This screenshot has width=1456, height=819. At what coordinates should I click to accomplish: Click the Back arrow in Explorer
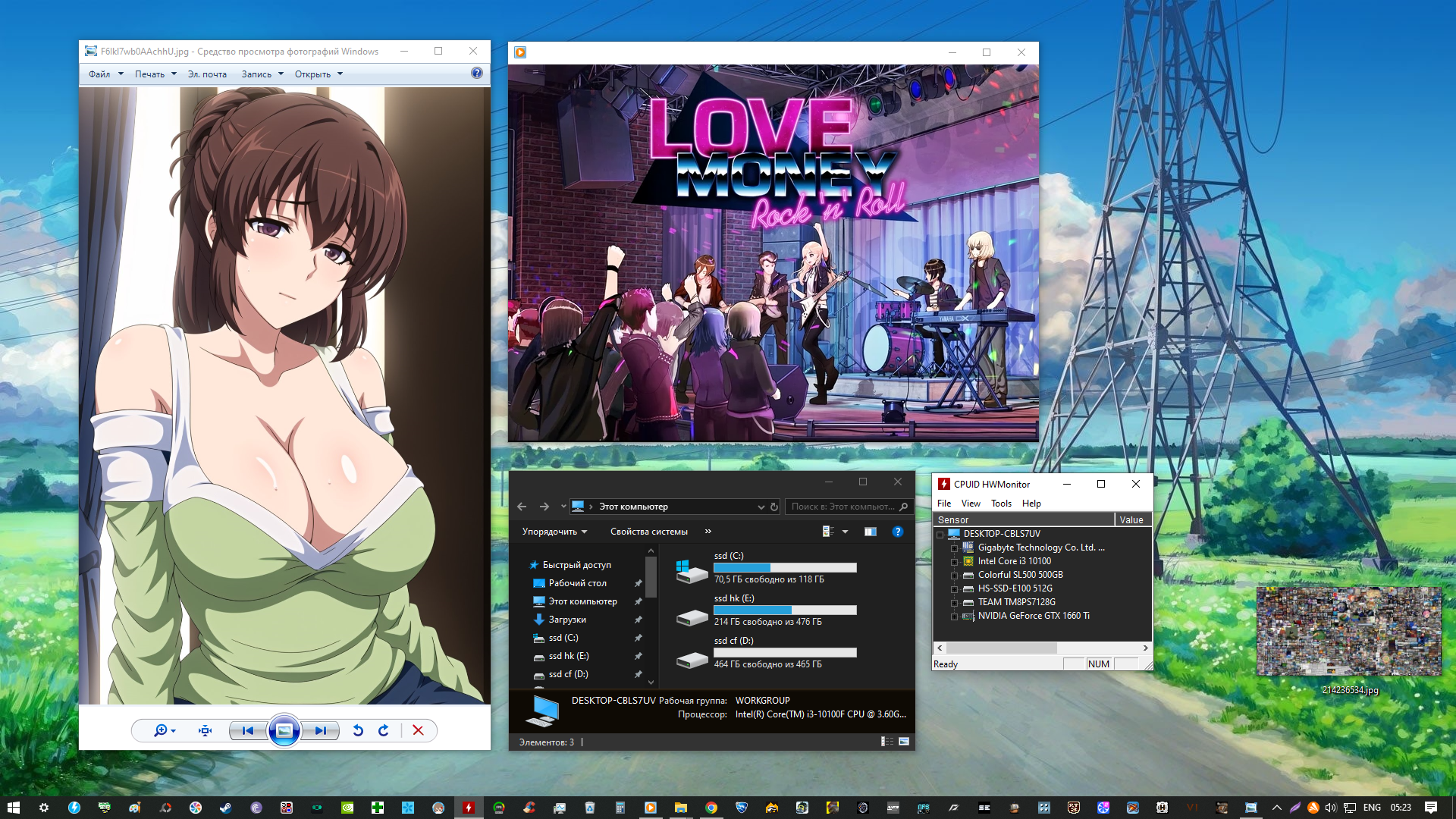point(522,507)
